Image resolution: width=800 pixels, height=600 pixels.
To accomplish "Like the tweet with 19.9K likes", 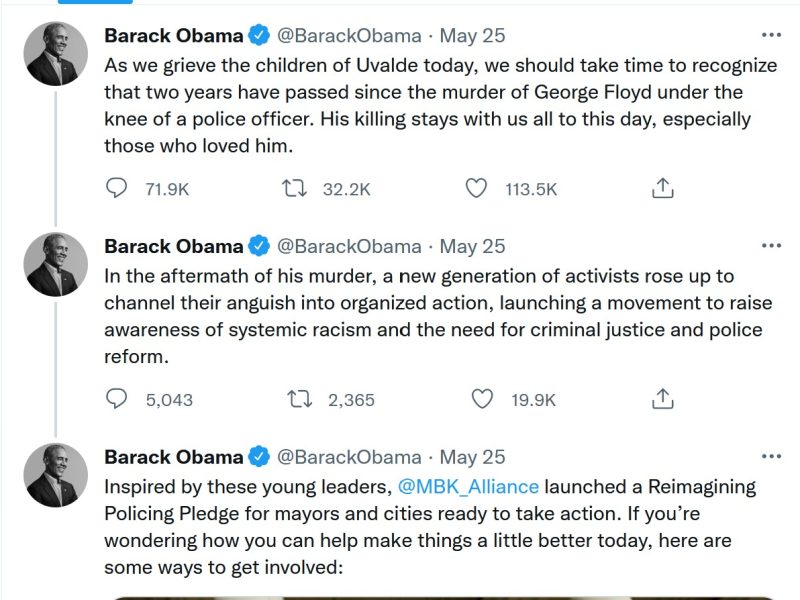I will pyautogui.click(x=482, y=399).
